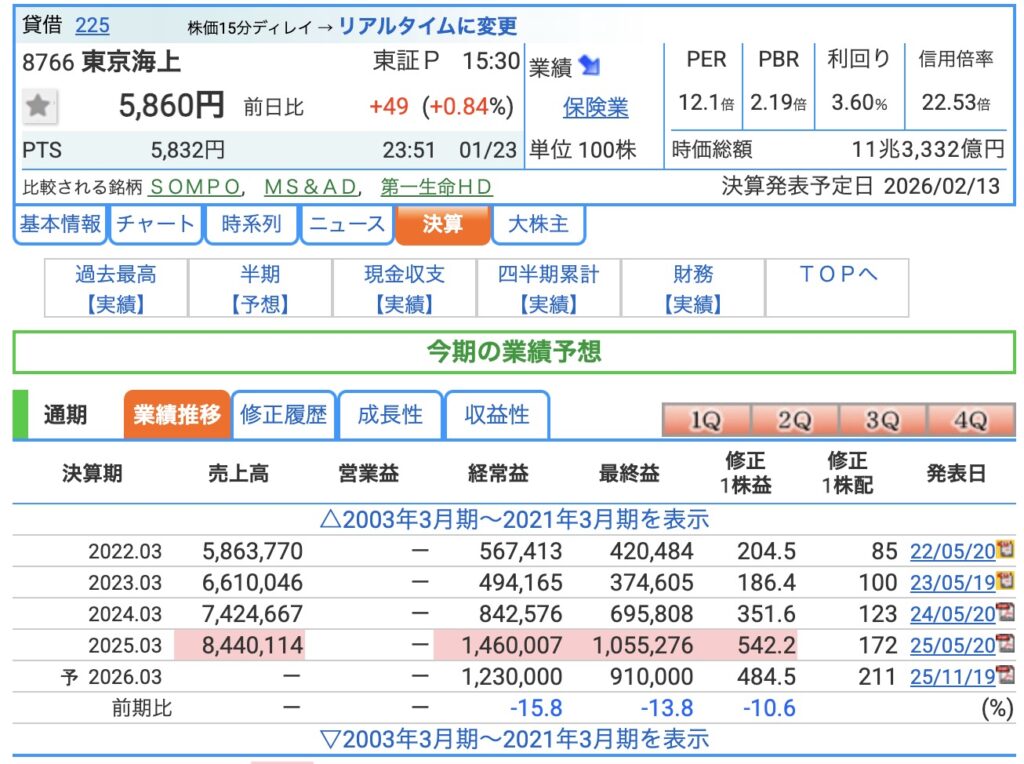Open the document icon beside 22/05/20
The image size is (1024, 764).
[x=1004, y=550]
